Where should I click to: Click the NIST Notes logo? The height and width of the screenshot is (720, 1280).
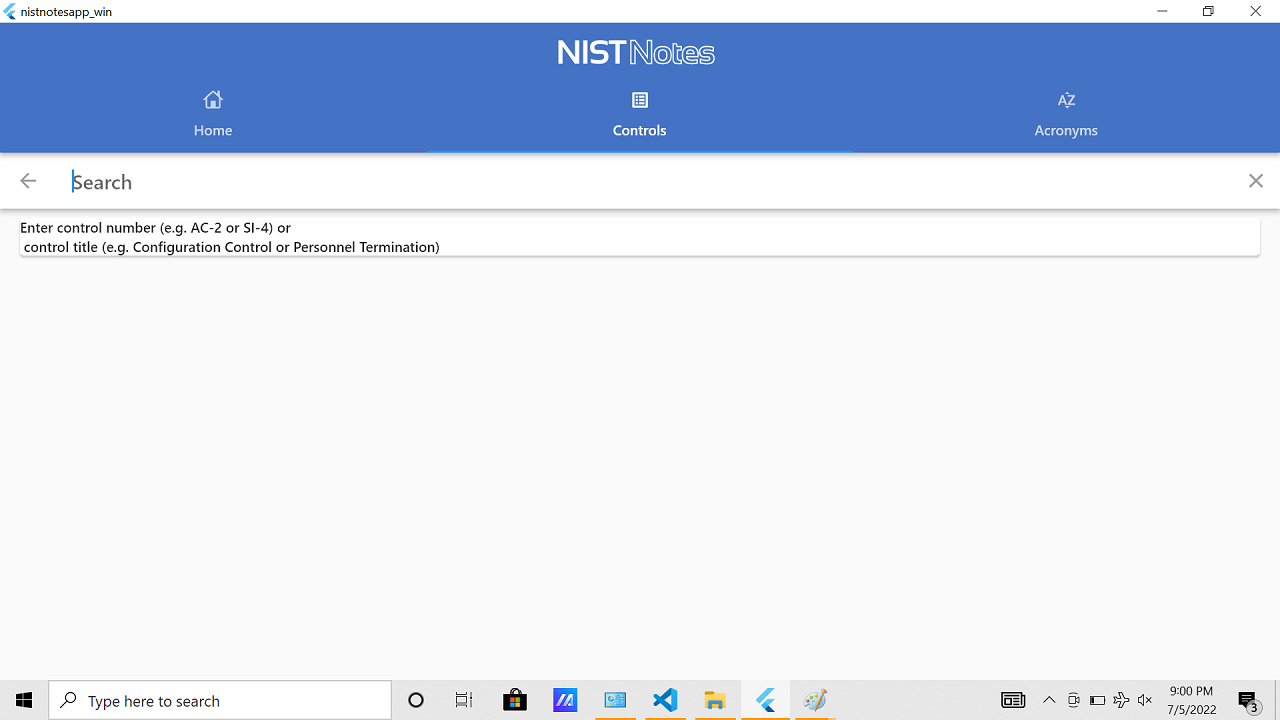pyautogui.click(x=636, y=52)
